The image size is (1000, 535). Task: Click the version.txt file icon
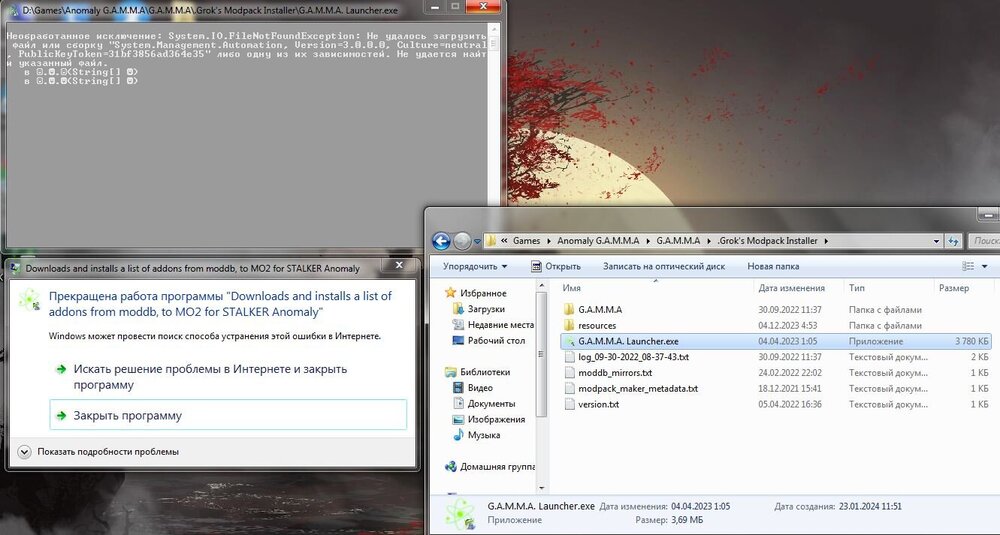tap(569, 404)
